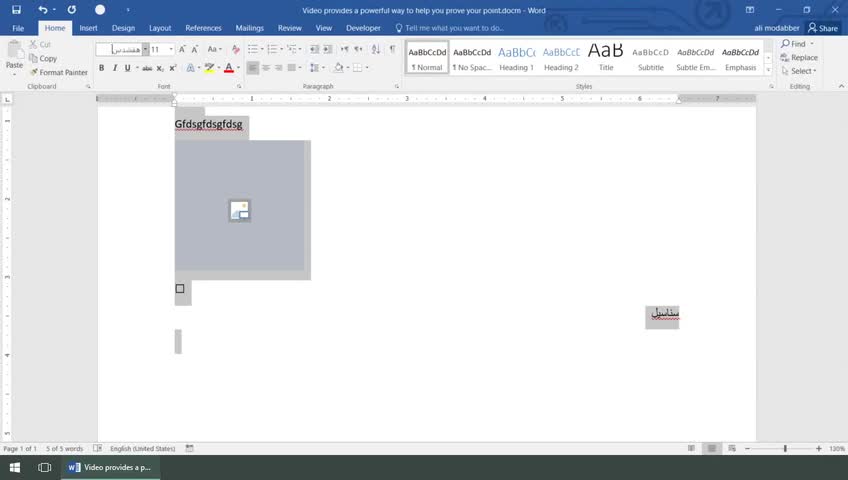This screenshot has width=848, height=480.
Task: Click the Borders icon
Action: click(x=357, y=68)
